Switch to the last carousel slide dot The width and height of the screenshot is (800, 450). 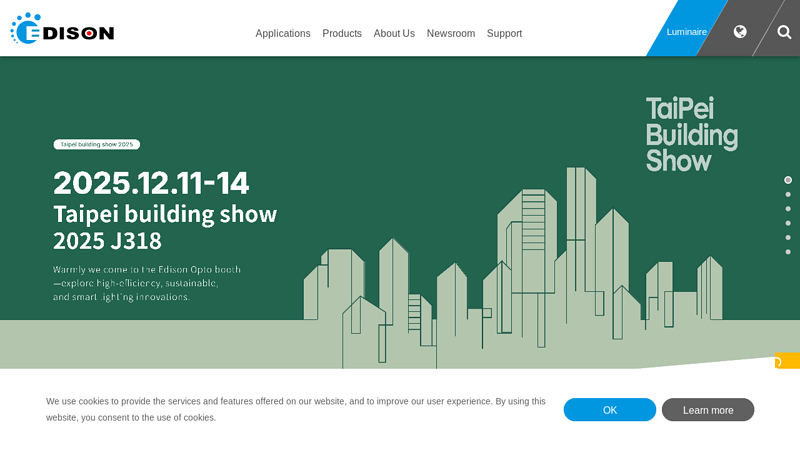pos(788,252)
